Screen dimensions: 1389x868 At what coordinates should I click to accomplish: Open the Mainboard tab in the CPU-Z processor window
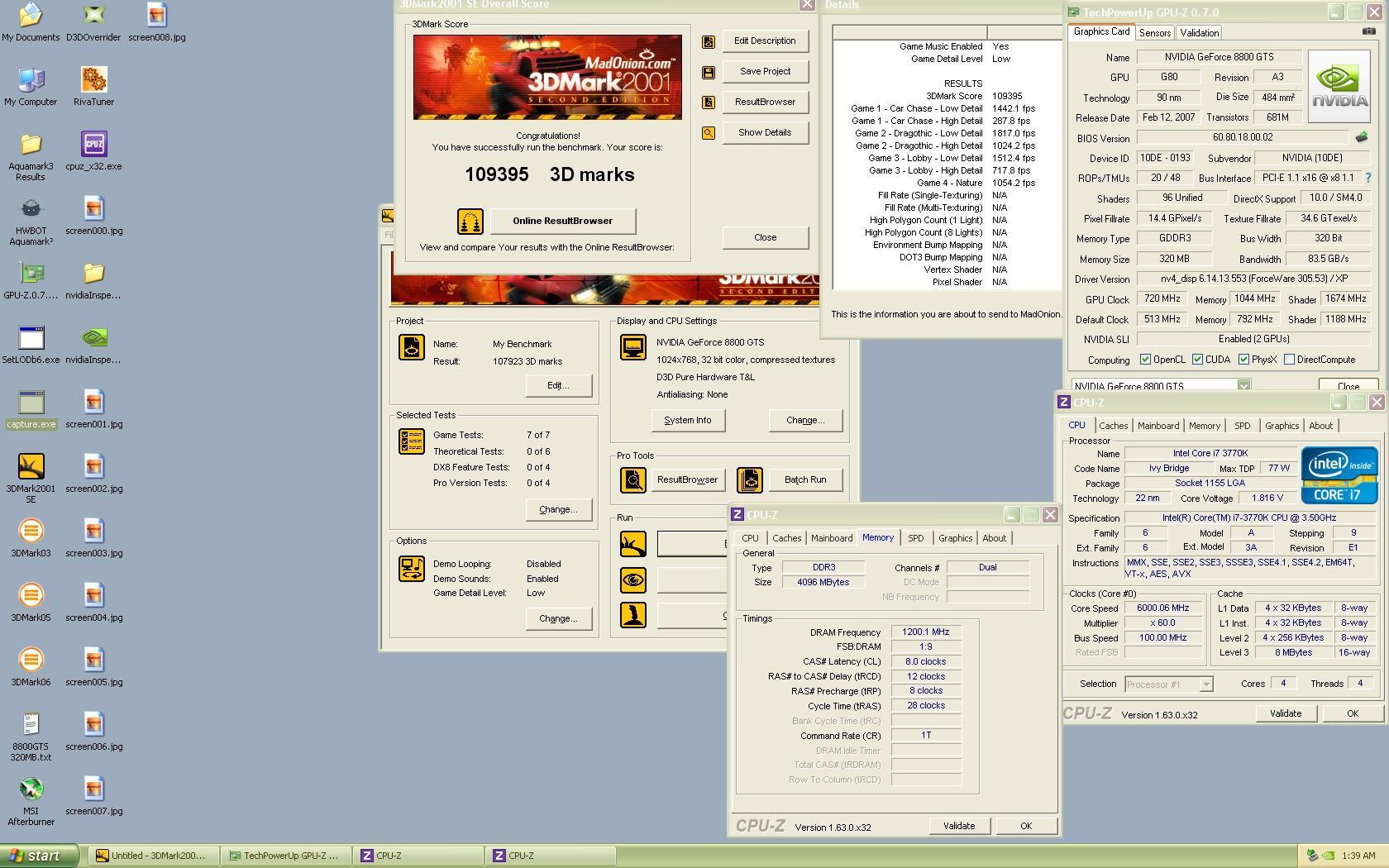click(1158, 426)
